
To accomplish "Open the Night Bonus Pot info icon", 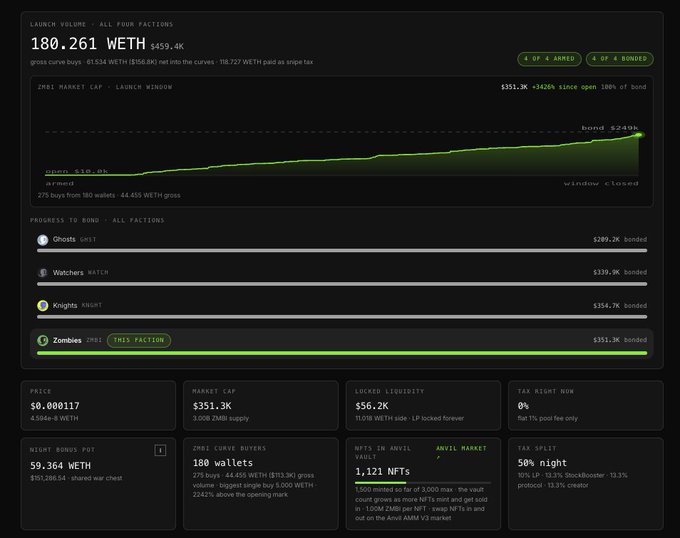I will click(160, 450).
